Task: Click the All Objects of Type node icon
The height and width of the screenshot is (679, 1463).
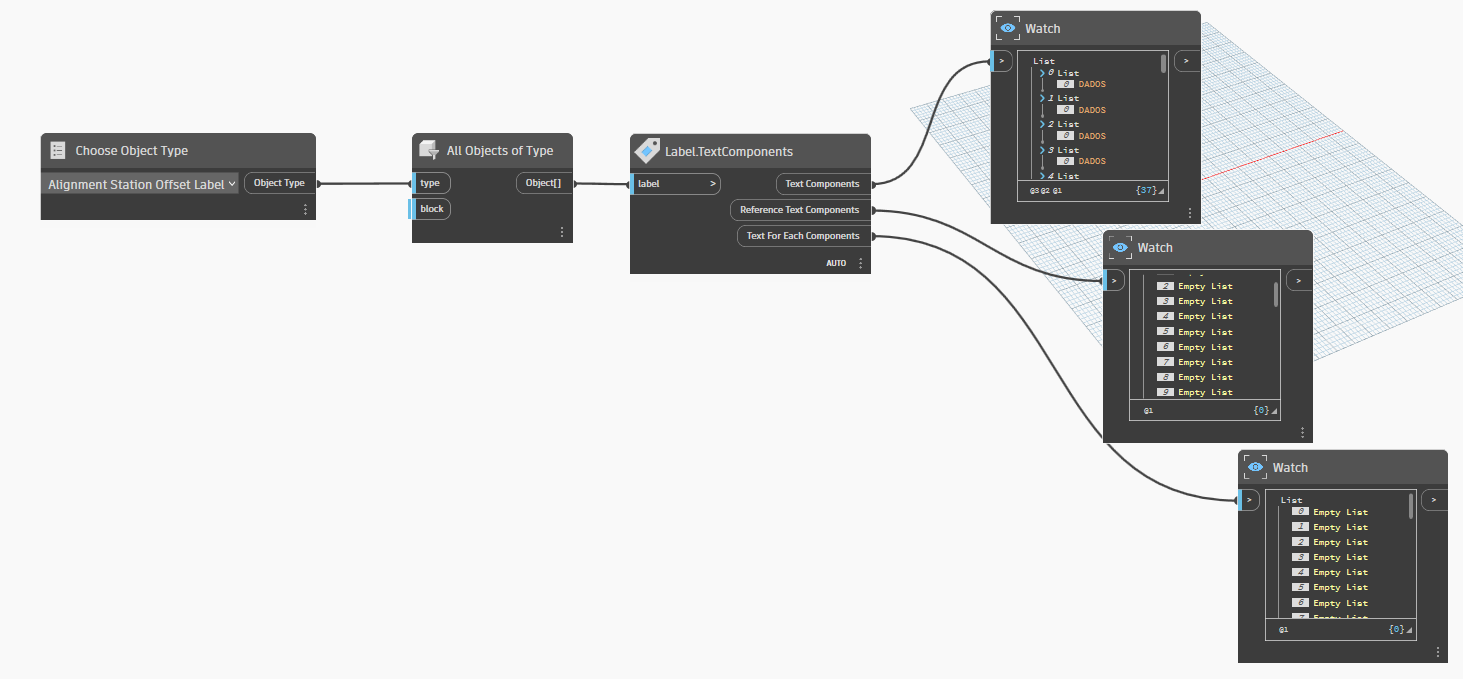Action: click(428, 150)
